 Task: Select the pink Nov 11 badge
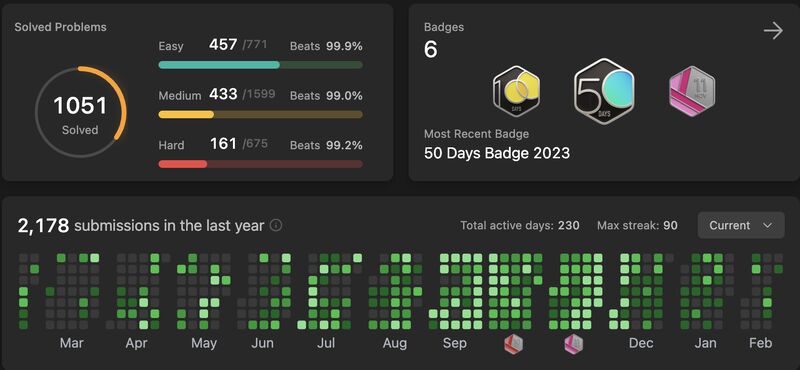(691, 92)
